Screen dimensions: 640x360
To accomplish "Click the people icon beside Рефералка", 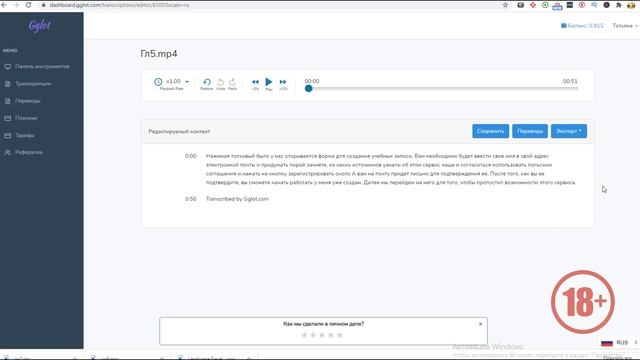I will 8,152.
